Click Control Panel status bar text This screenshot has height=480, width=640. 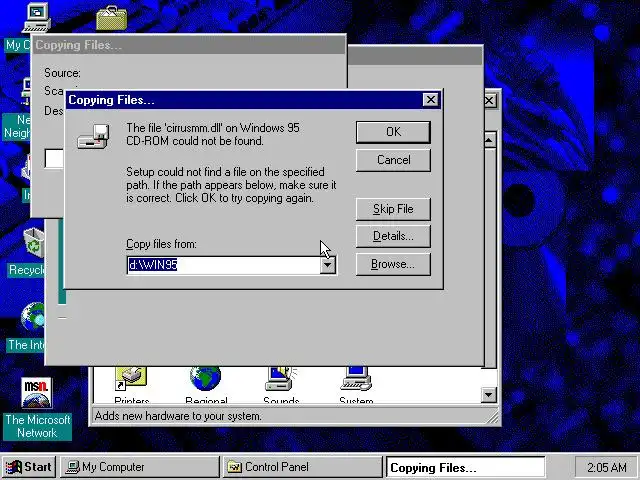[178, 416]
